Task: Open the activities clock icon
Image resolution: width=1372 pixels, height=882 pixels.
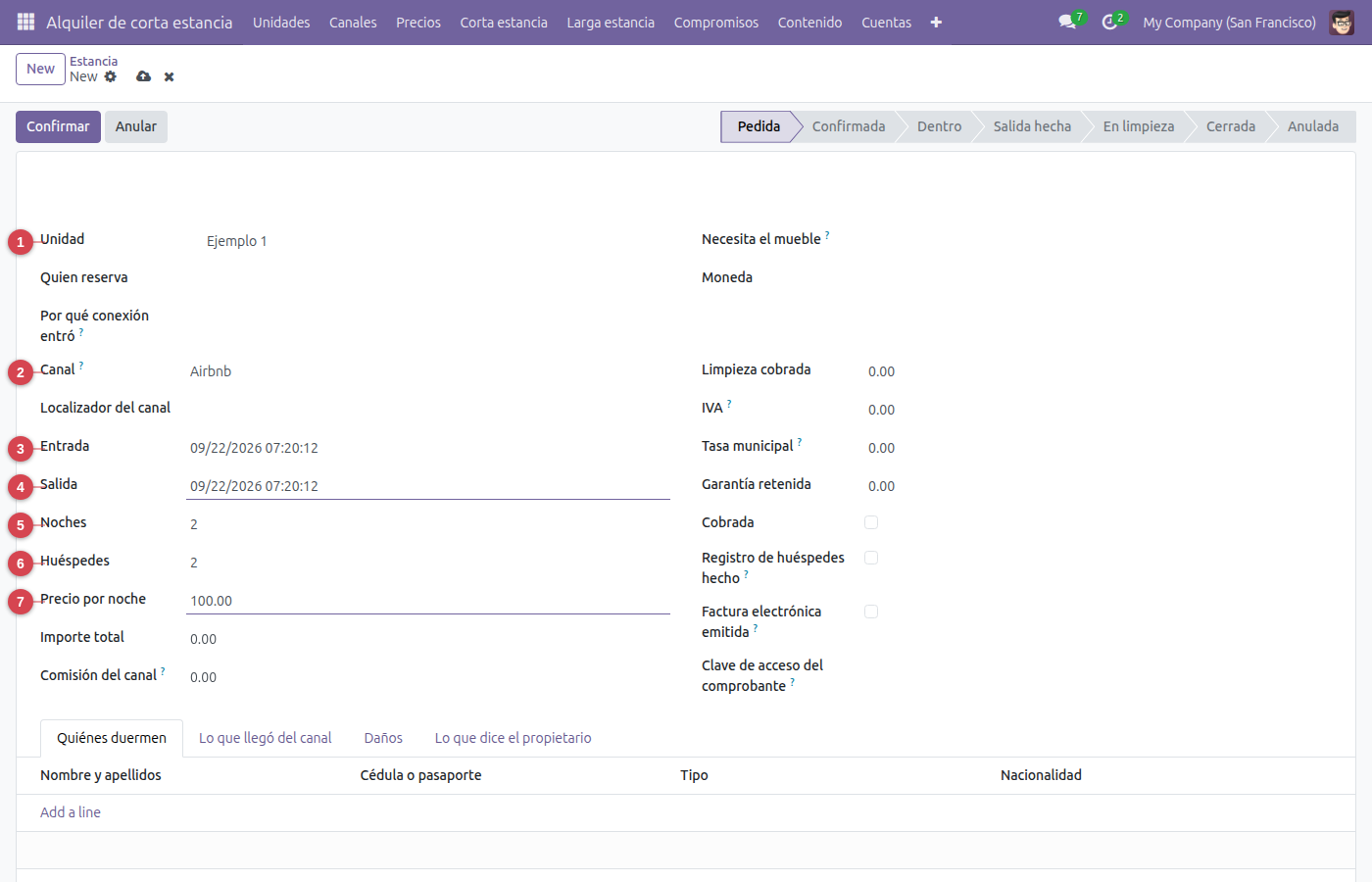Action: pyautogui.click(x=1109, y=22)
